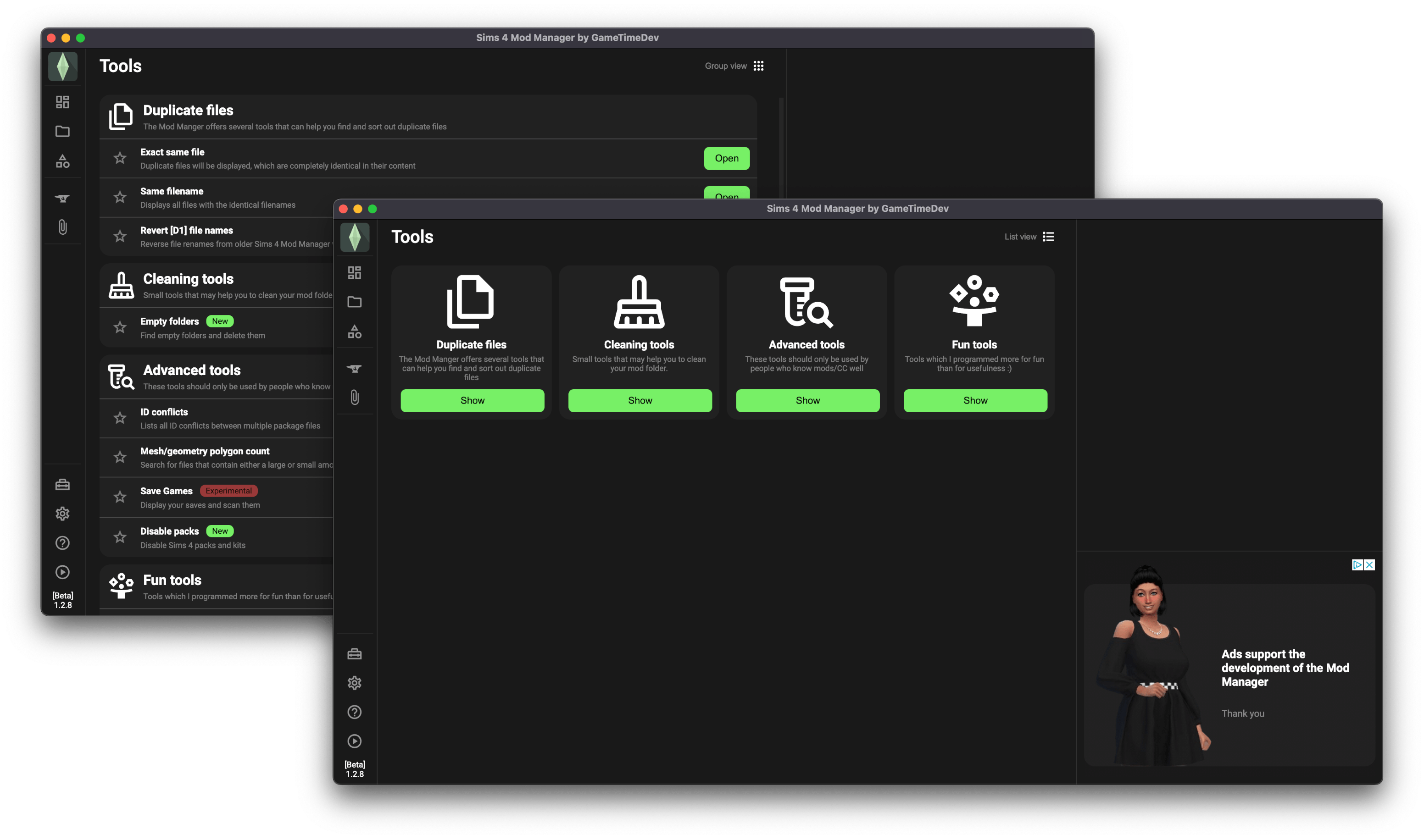Favorite the Save Games tool star

click(x=119, y=497)
